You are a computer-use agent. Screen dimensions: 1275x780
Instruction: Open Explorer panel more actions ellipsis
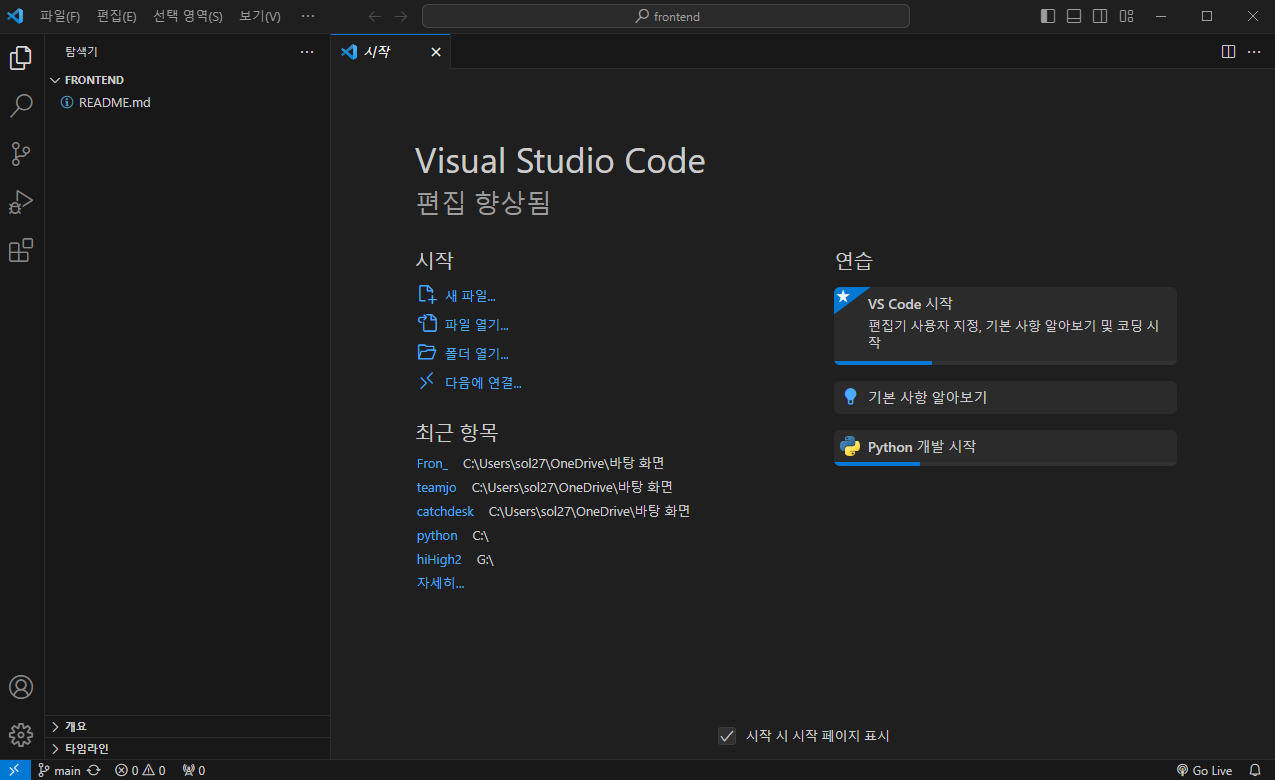tap(307, 52)
